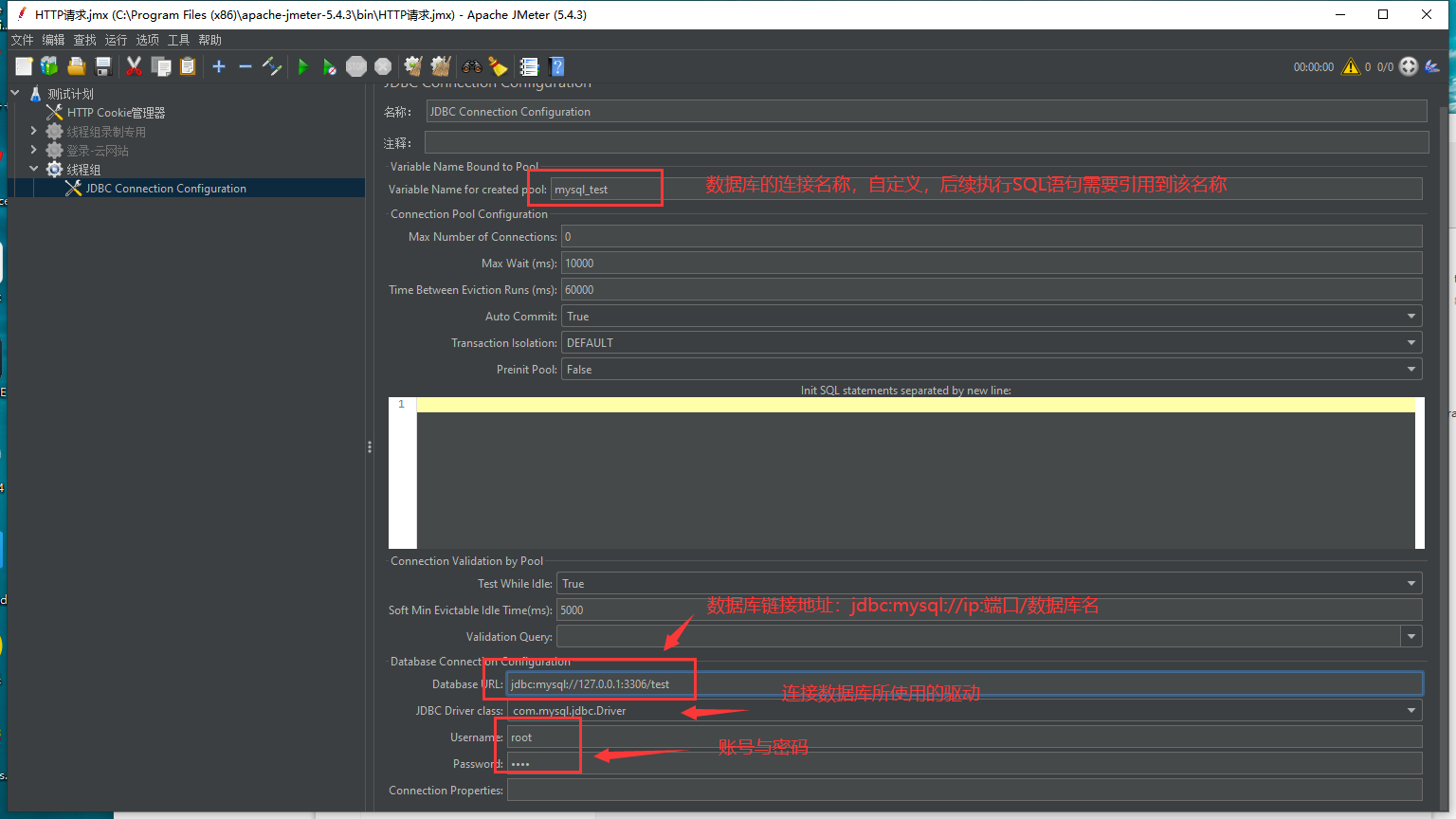Start test with no pauses icon
This screenshot has width=1456, height=819.
click(329, 66)
